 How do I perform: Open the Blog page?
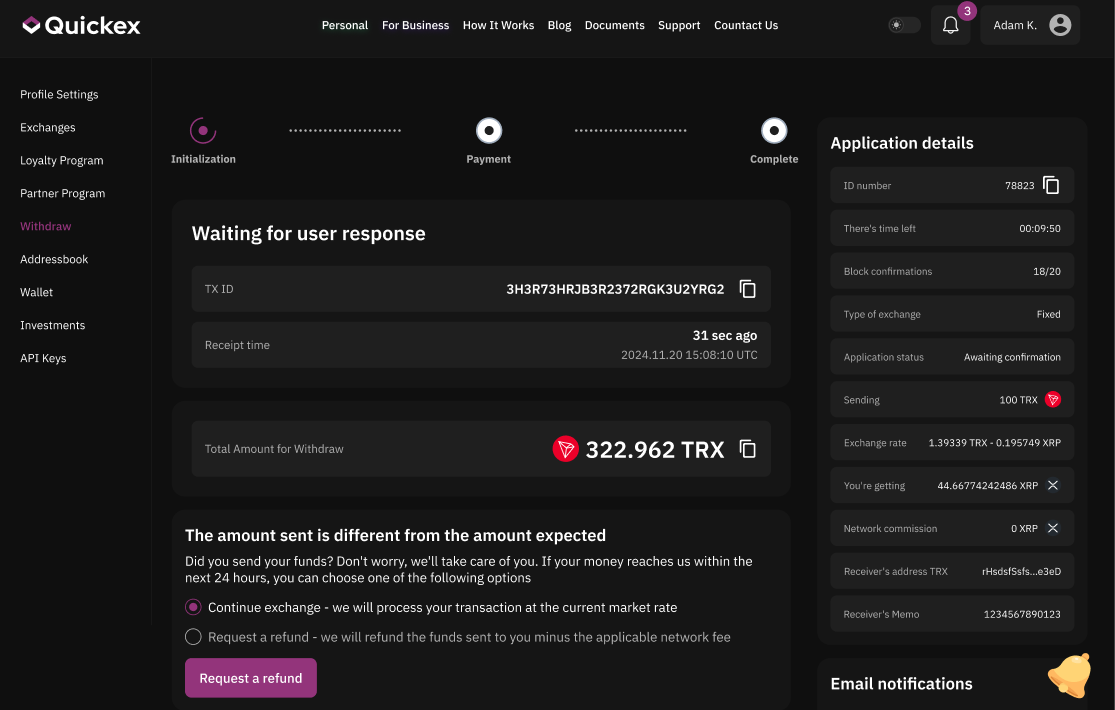560,26
